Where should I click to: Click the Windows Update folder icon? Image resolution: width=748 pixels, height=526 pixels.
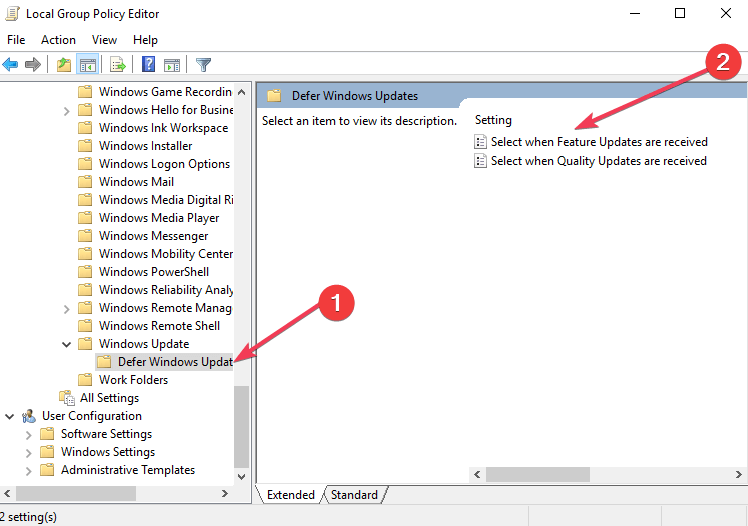85,344
